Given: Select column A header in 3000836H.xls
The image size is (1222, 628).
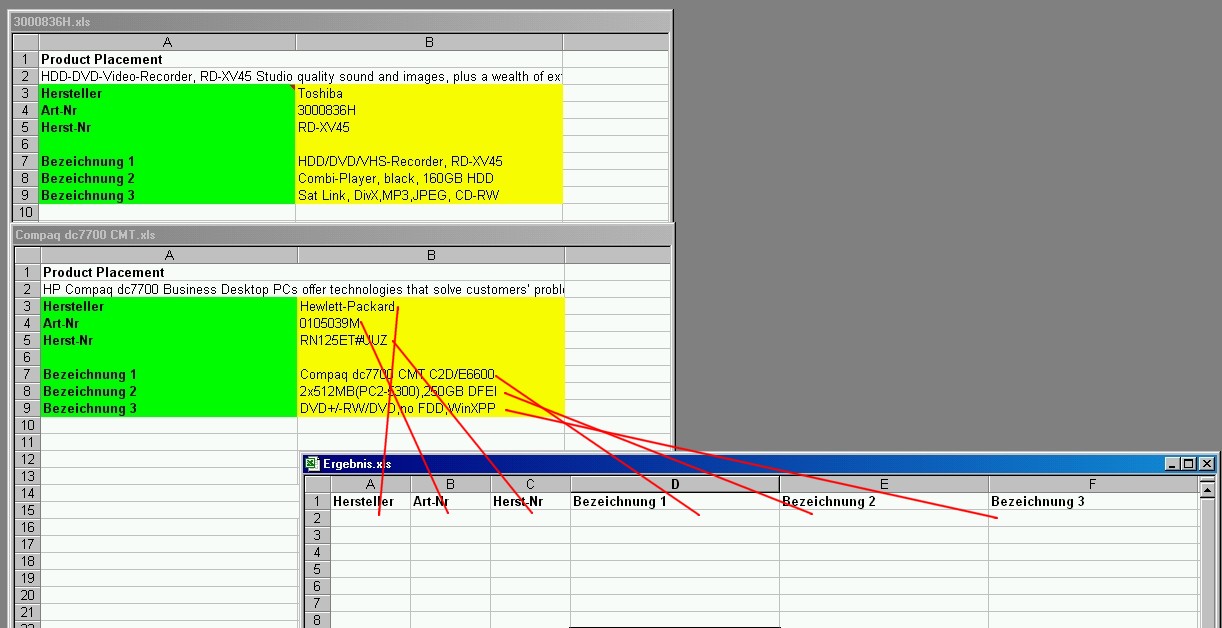Looking at the screenshot, I should click(167, 43).
